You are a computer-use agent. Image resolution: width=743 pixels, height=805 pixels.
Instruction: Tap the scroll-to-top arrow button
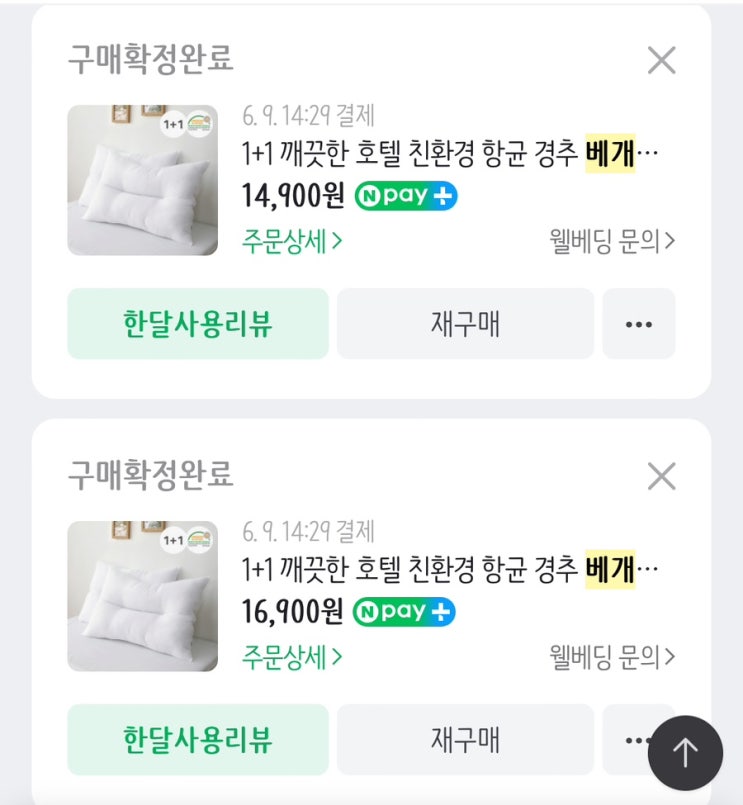point(685,753)
